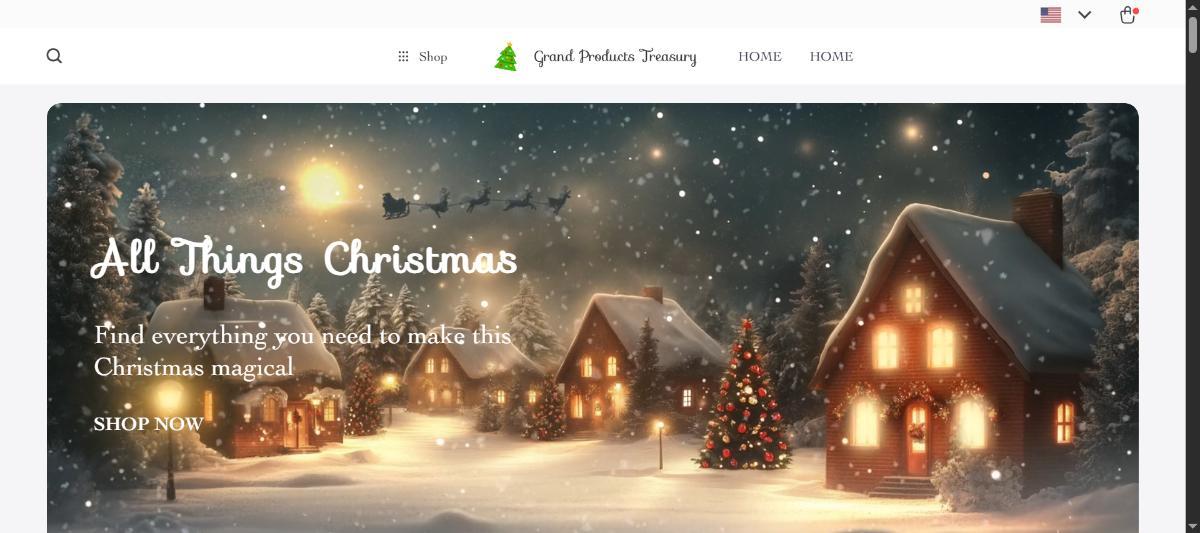The image size is (1200, 533).
Task: Click the All Things Christmas heading
Action: click(x=304, y=258)
